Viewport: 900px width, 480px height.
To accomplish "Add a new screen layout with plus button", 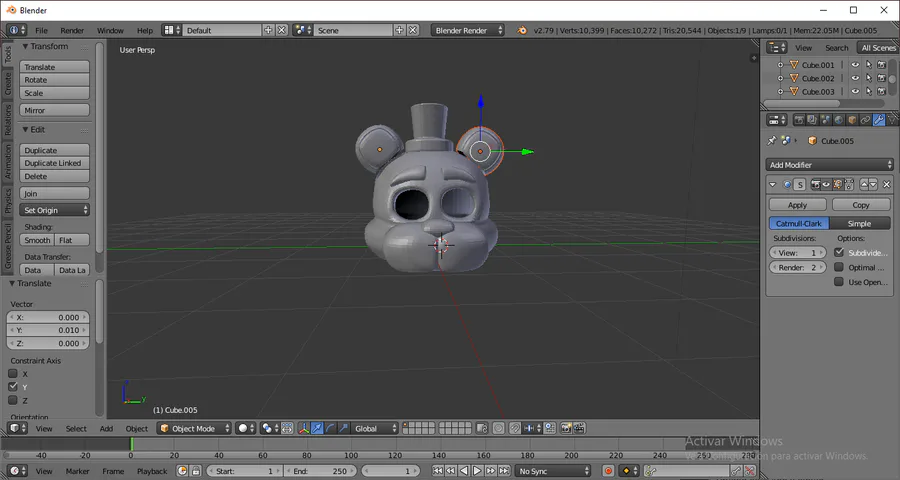I will tap(268, 30).
